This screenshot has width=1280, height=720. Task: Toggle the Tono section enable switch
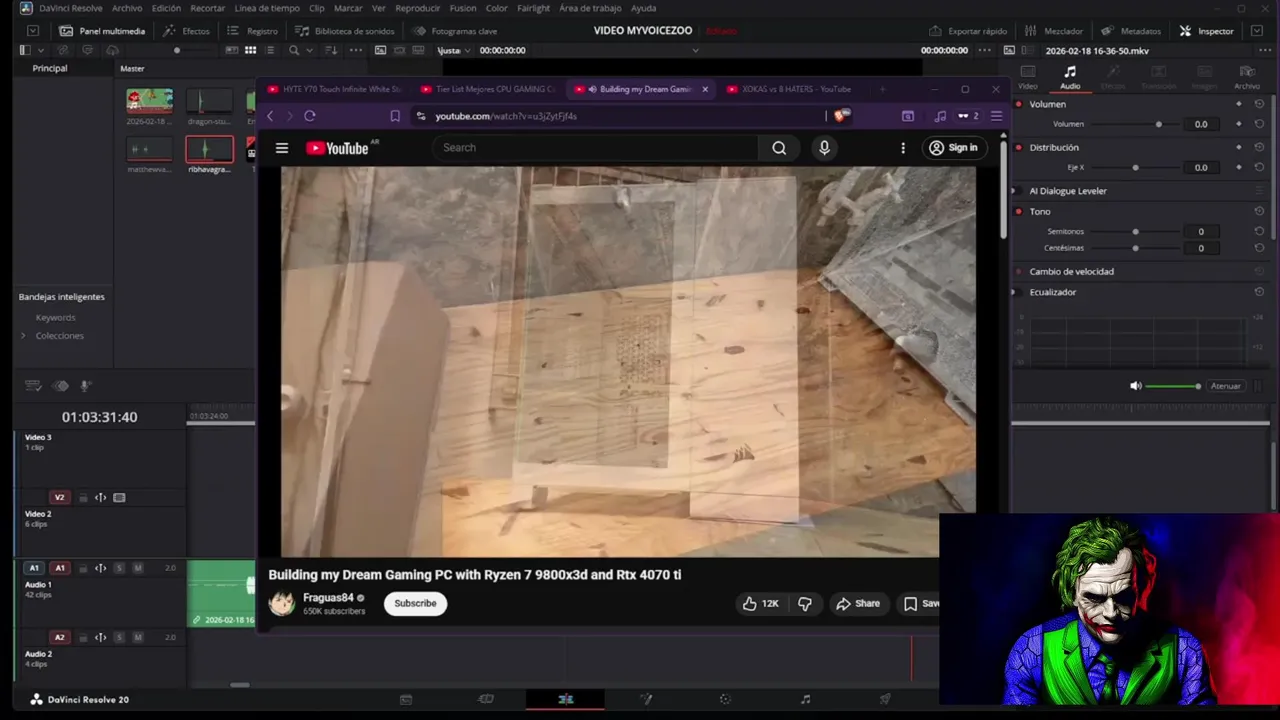pos(1019,211)
